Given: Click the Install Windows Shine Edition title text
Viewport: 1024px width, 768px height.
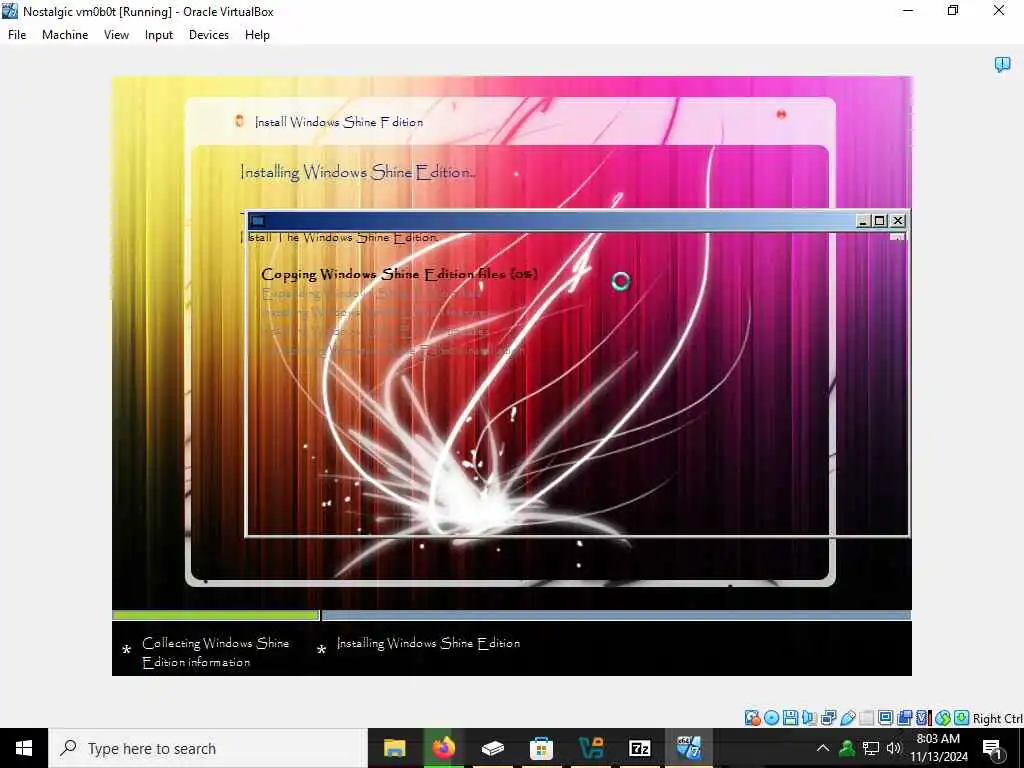Looking at the screenshot, I should 339,122.
